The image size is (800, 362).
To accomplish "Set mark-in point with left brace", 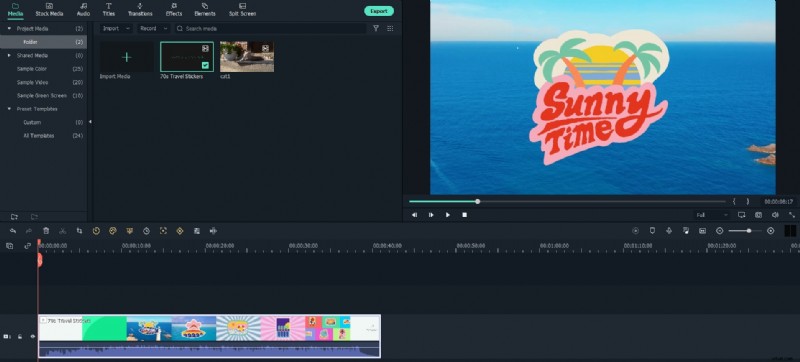I will [734, 201].
